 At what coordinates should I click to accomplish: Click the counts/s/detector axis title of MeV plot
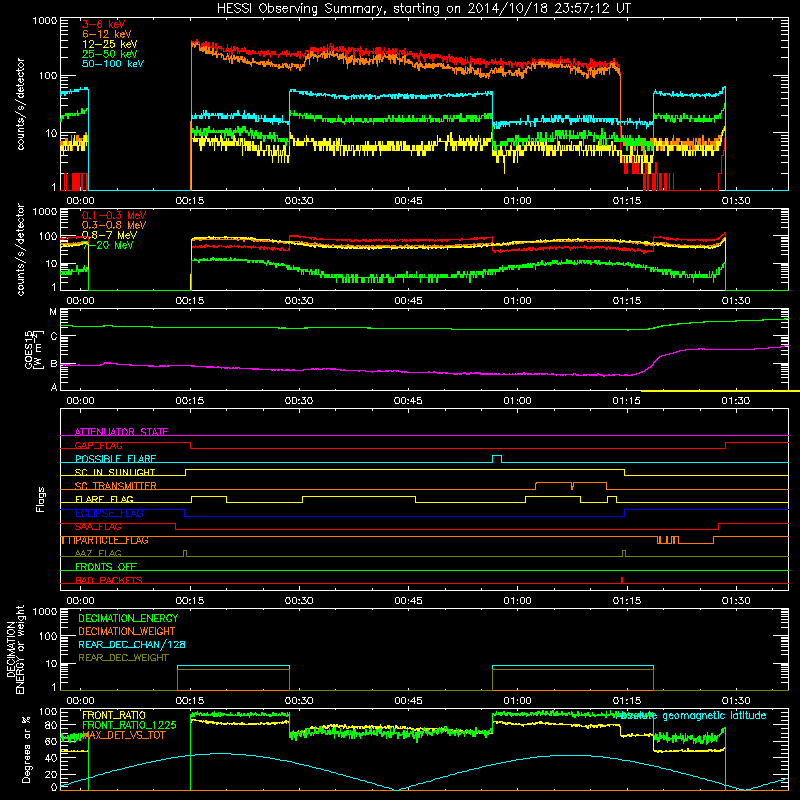pos(20,250)
